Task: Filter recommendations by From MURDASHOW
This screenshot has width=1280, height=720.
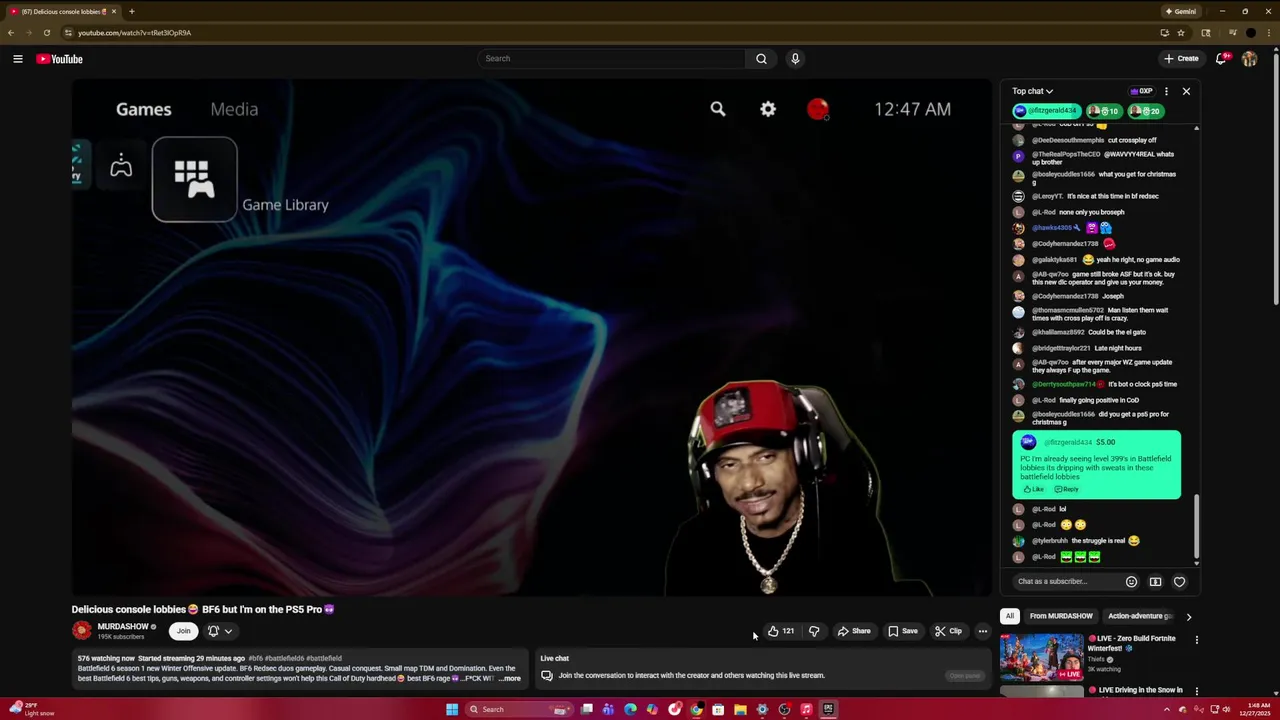Action: click(1061, 616)
